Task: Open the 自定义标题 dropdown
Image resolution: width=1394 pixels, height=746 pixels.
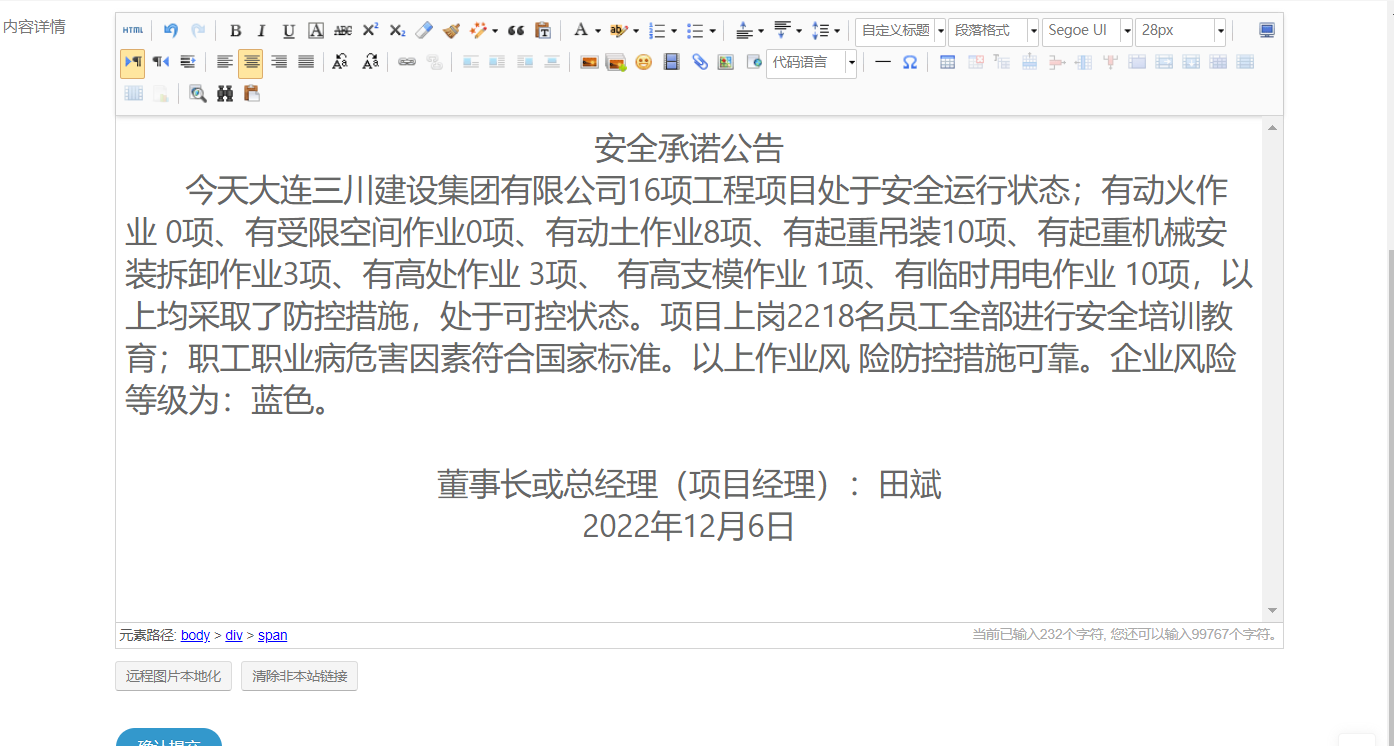Action: [x=901, y=32]
